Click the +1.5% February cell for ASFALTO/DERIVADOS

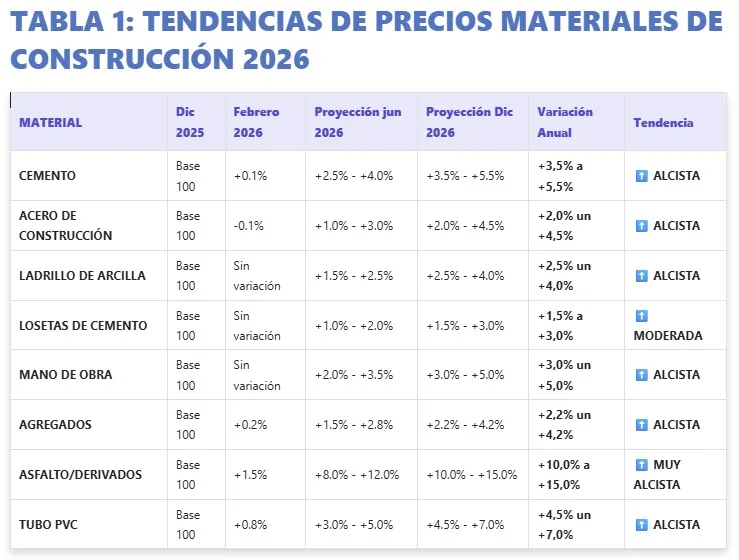tap(250, 475)
